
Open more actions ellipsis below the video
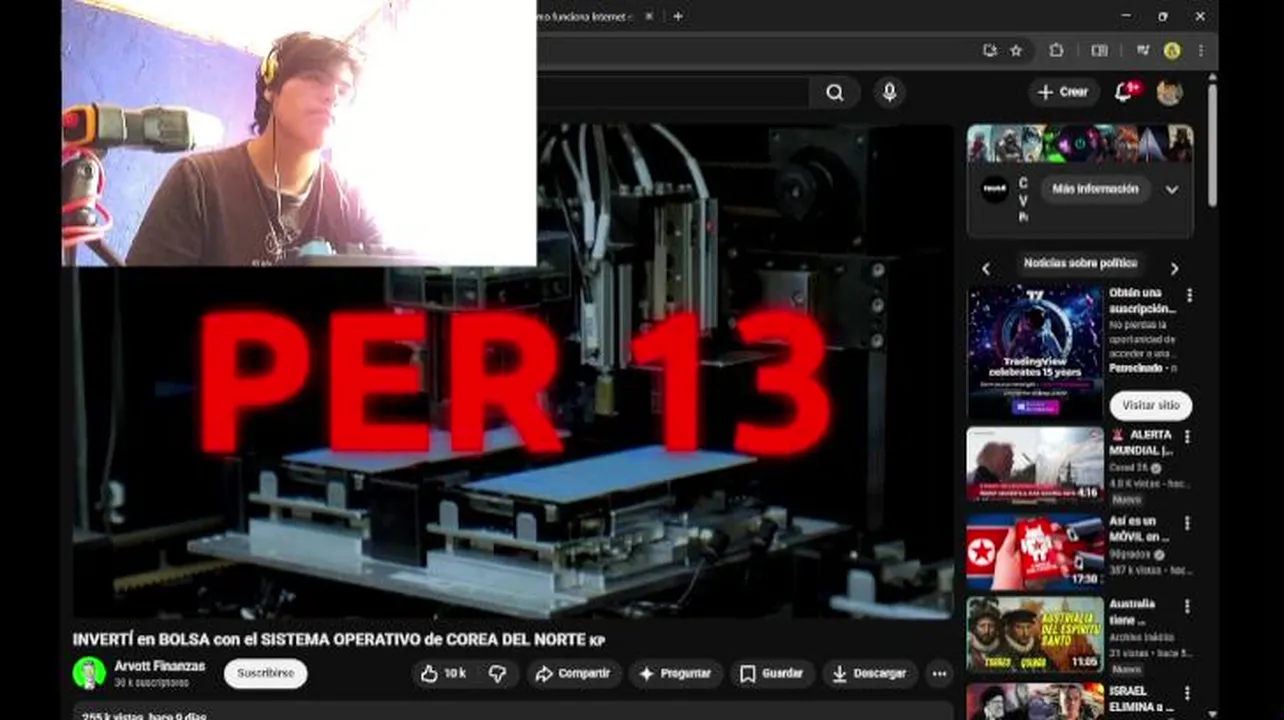tap(939, 674)
